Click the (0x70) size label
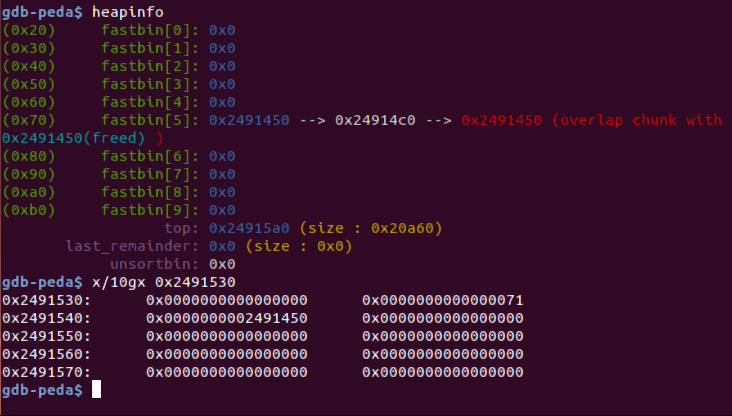 point(28,120)
